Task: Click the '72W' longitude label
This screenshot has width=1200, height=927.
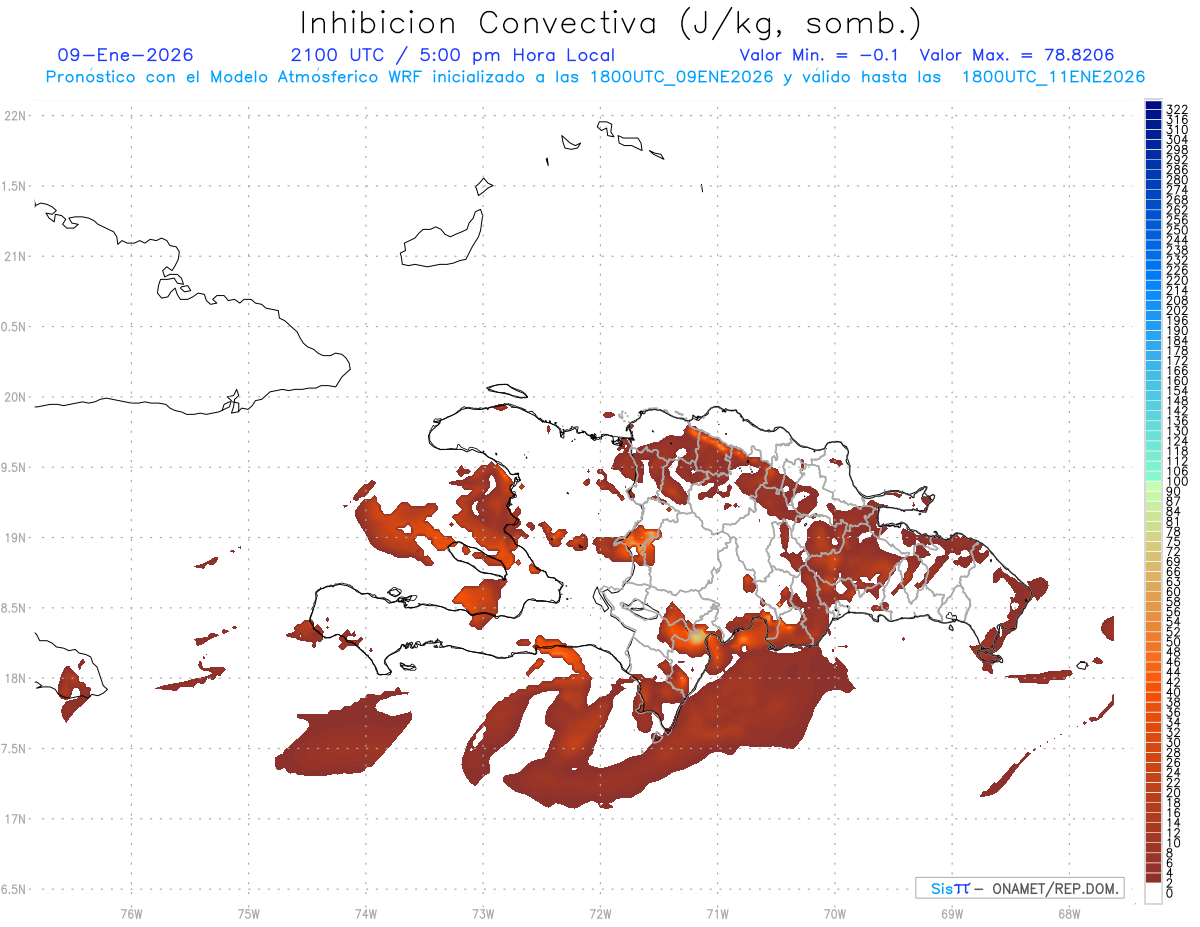Action: 600,913
